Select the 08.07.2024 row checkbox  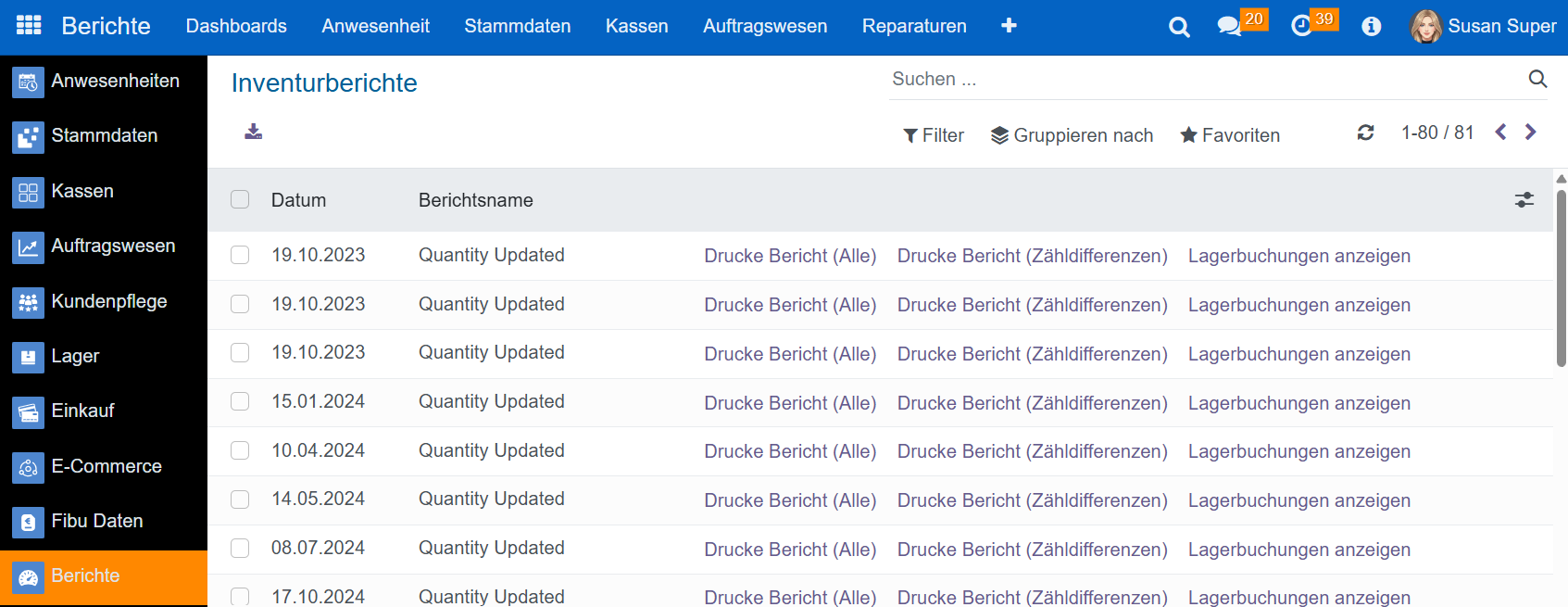pyautogui.click(x=240, y=548)
